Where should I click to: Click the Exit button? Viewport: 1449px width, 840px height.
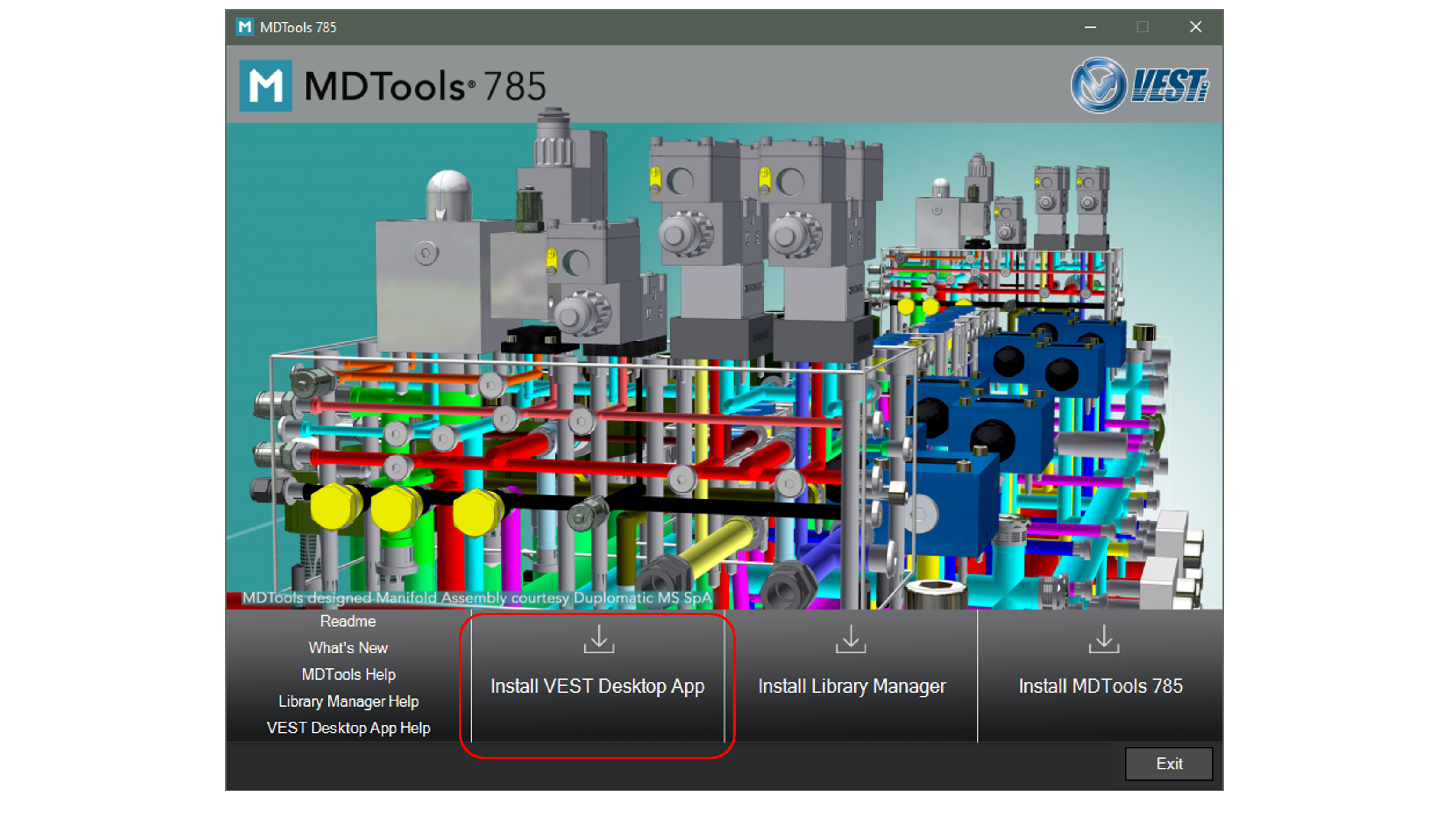point(1169,764)
